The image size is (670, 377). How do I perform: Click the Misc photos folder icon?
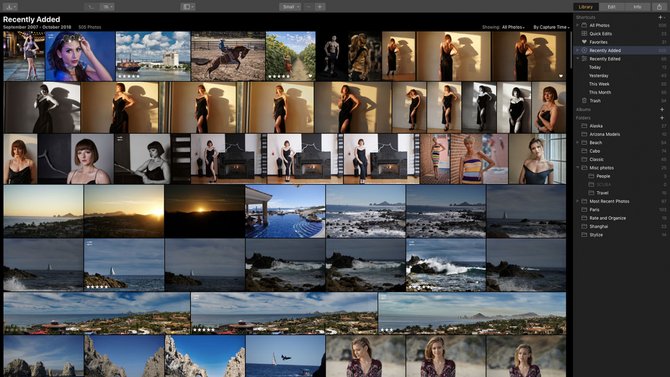point(584,168)
